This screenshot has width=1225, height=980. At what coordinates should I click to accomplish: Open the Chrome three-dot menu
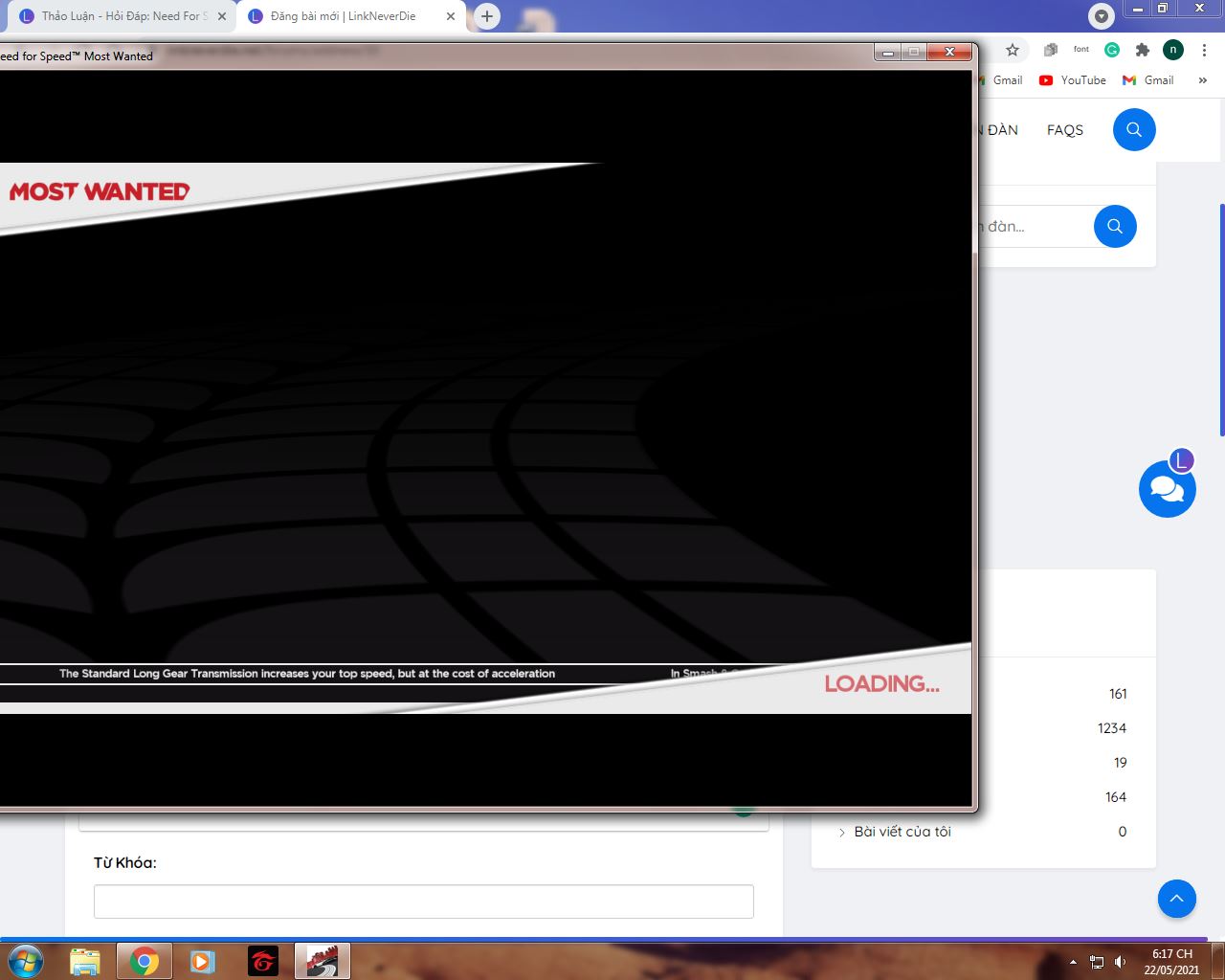click(1204, 50)
